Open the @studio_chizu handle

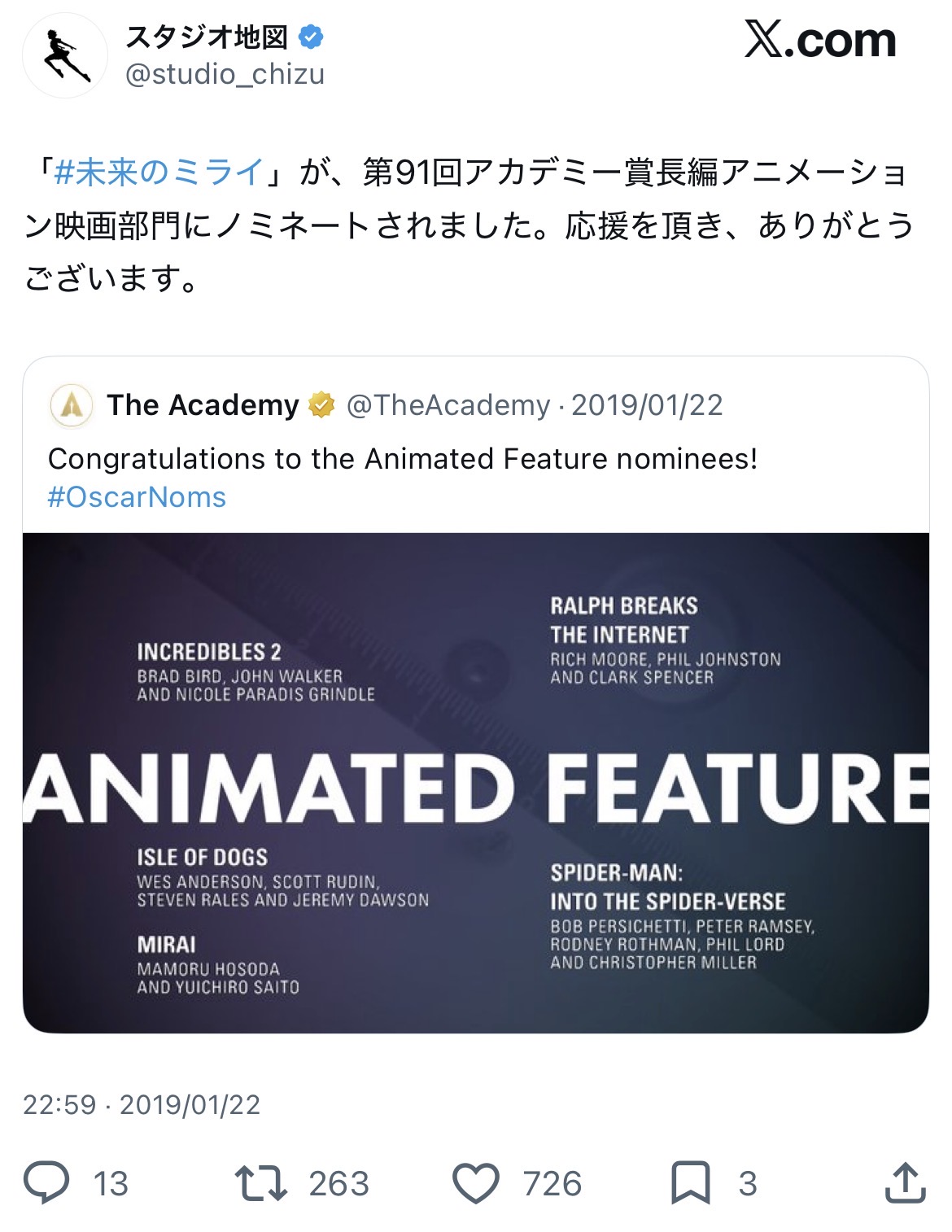tap(225, 74)
